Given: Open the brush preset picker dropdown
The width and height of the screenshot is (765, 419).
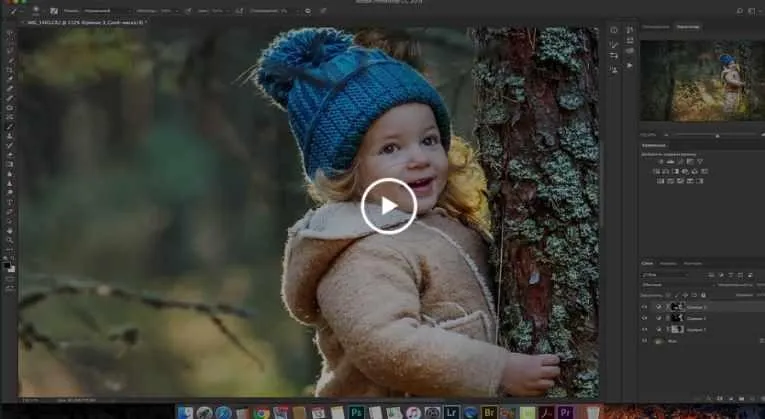Looking at the screenshot, I should tap(37, 11).
